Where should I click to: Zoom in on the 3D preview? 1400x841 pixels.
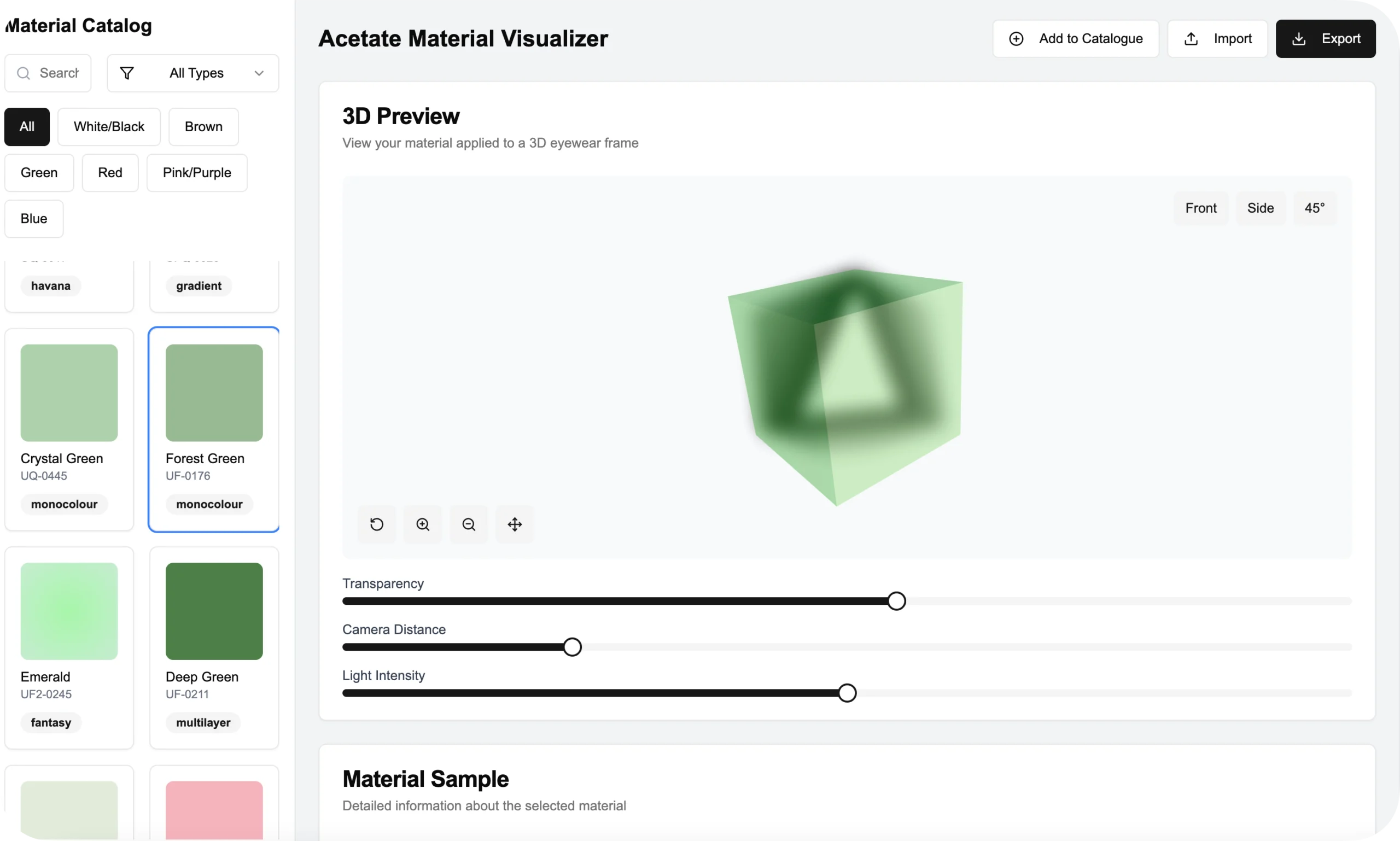pyautogui.click(x=422, y=524)
